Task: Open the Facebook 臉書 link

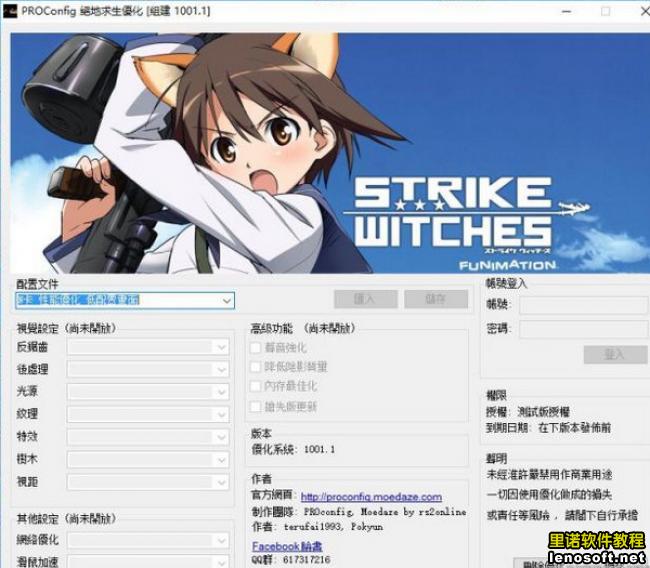Action: [287, 546]
